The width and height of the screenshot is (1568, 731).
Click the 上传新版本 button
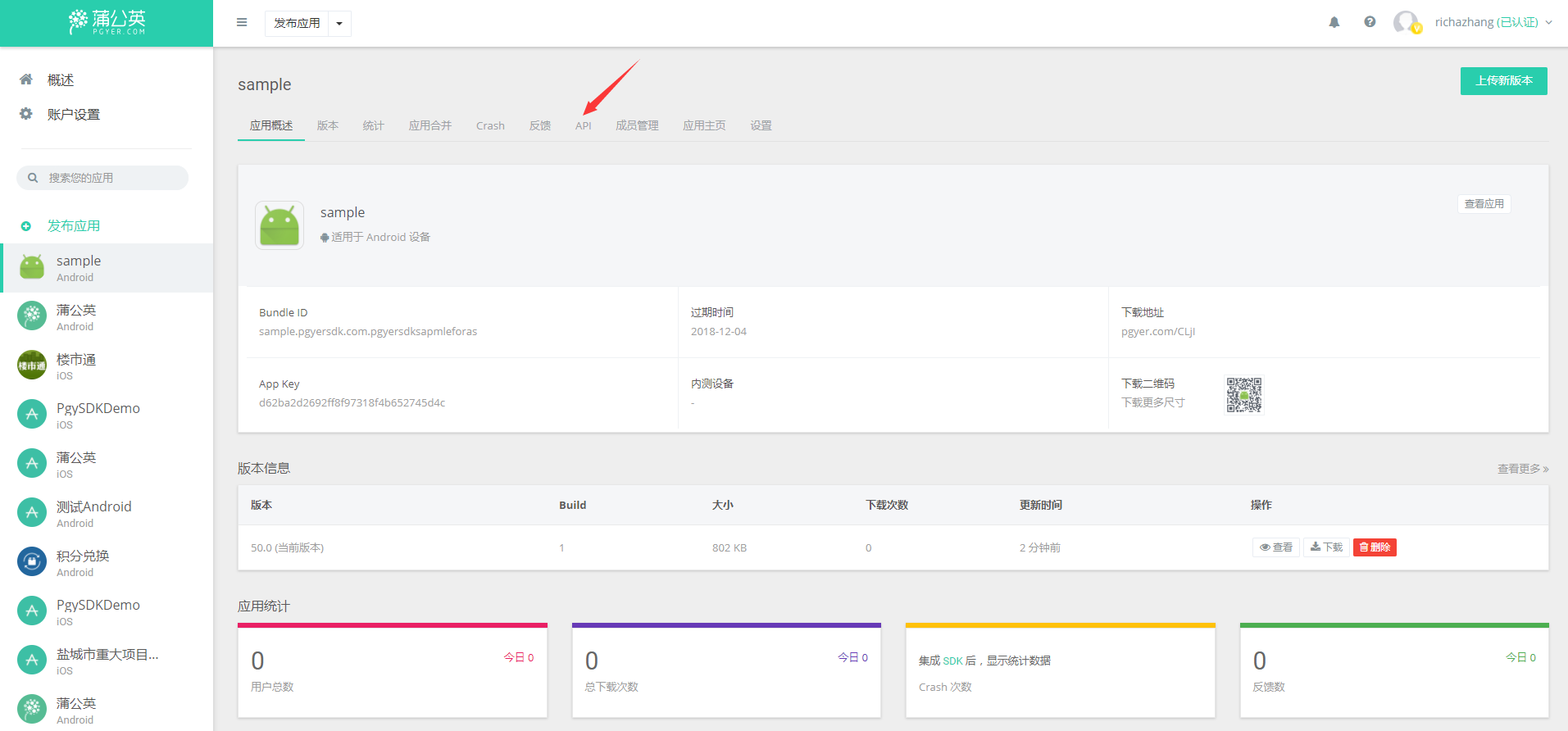(x=1503, y=81)
